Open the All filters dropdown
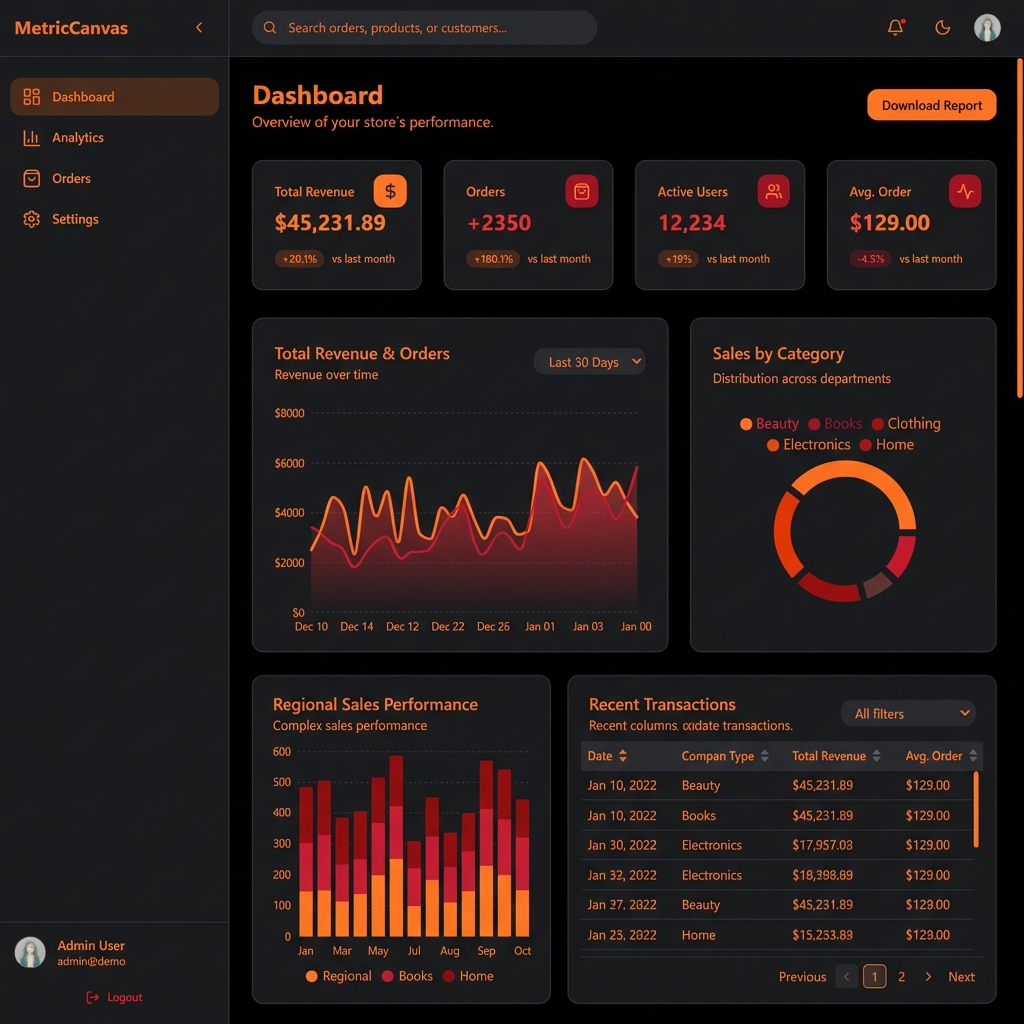This screenshot has width=1024, height=1024. click(x=908, y=713)
